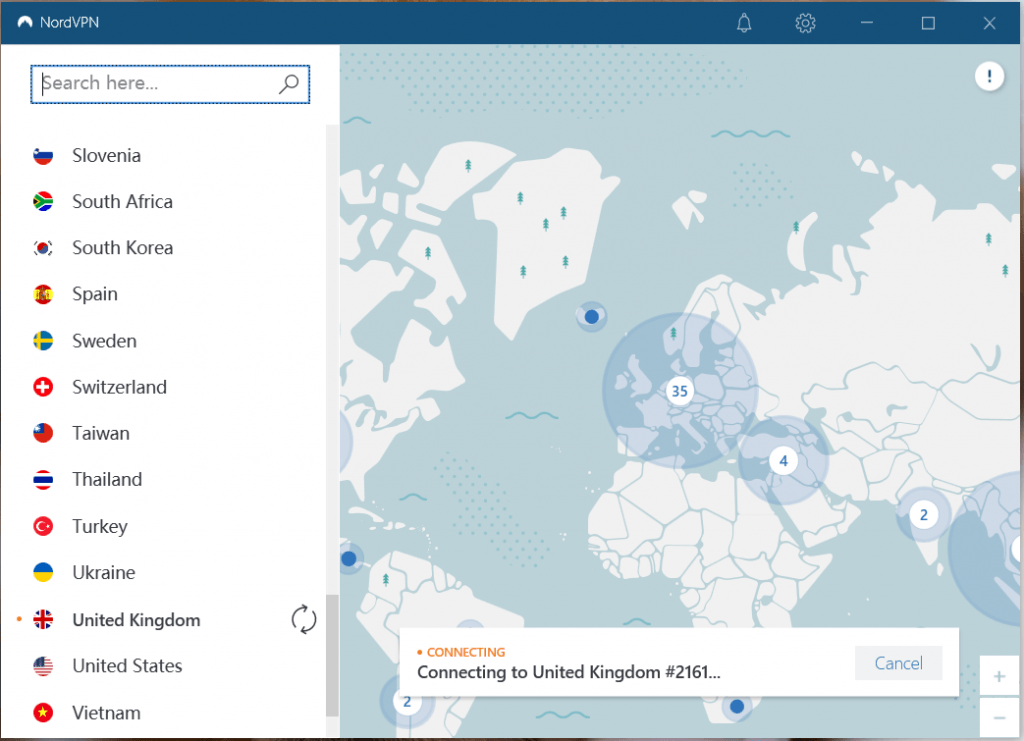
Task: Click the Ukraine flag icon
Action: coord(43,572)
